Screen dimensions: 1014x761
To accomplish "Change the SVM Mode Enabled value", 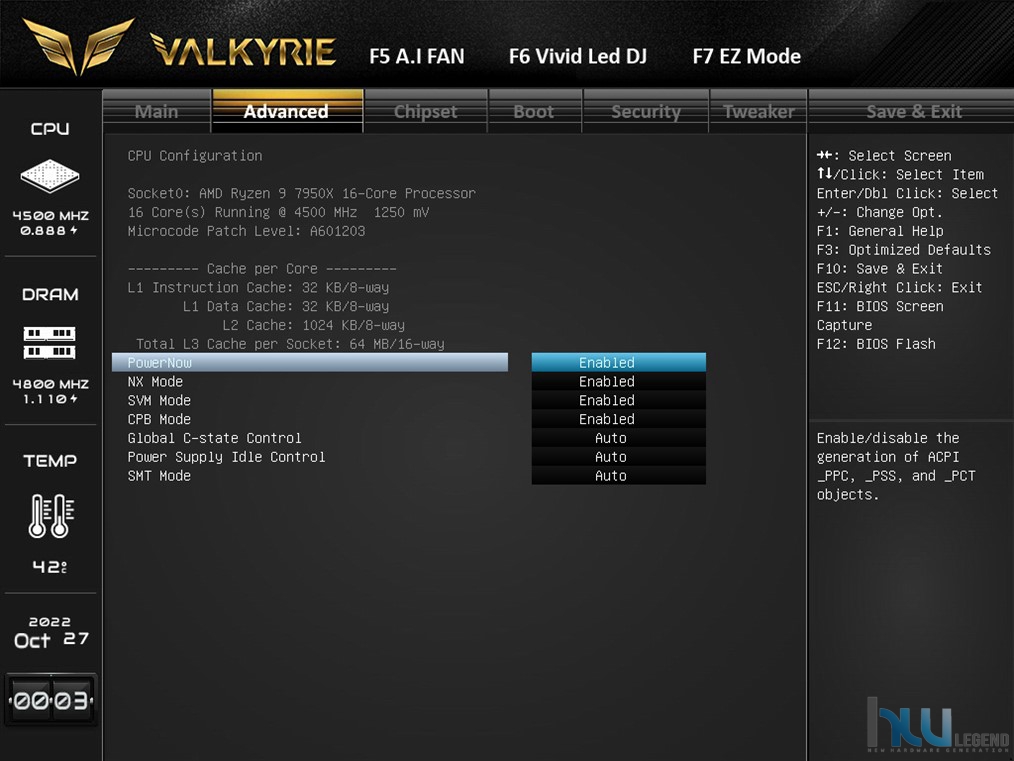I will point(618,400).
